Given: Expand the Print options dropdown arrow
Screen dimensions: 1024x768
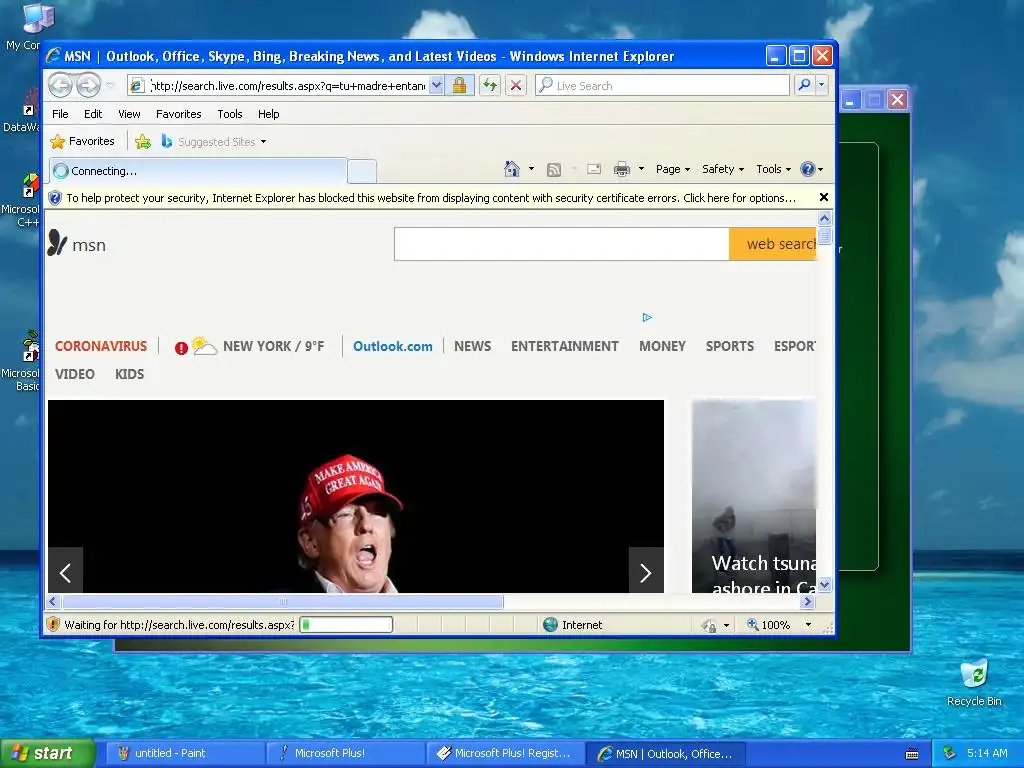Looking at the screenshot, I should [641, 169].
